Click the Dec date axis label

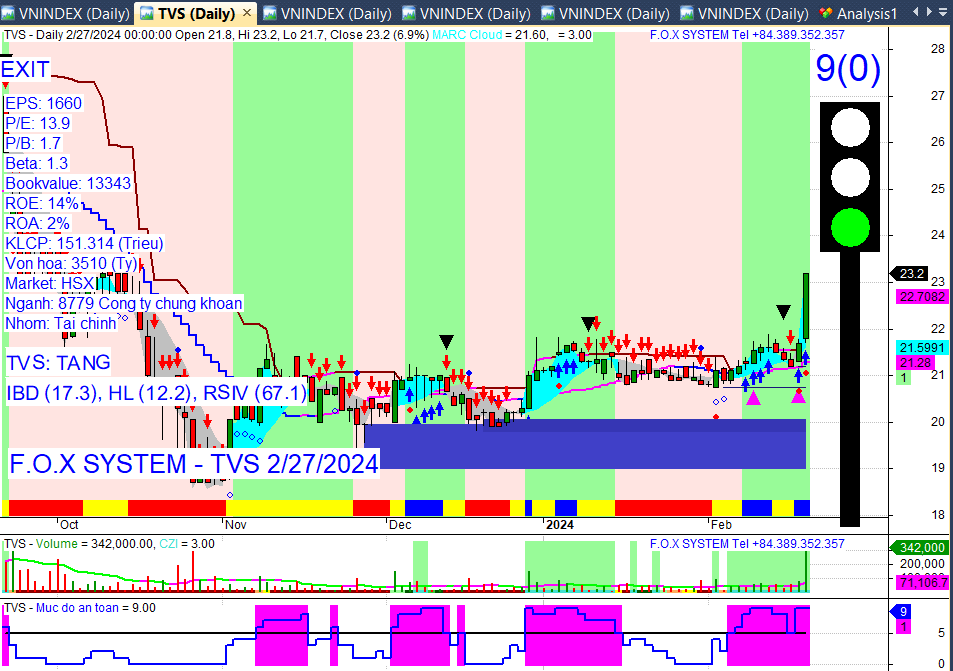click(400, 525)
